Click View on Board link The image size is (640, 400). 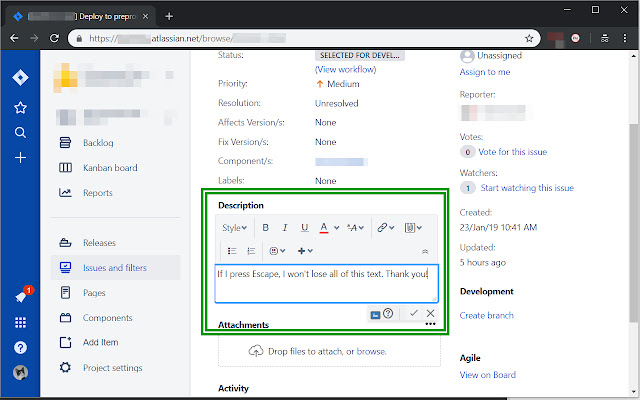click(x=488, y=375)
